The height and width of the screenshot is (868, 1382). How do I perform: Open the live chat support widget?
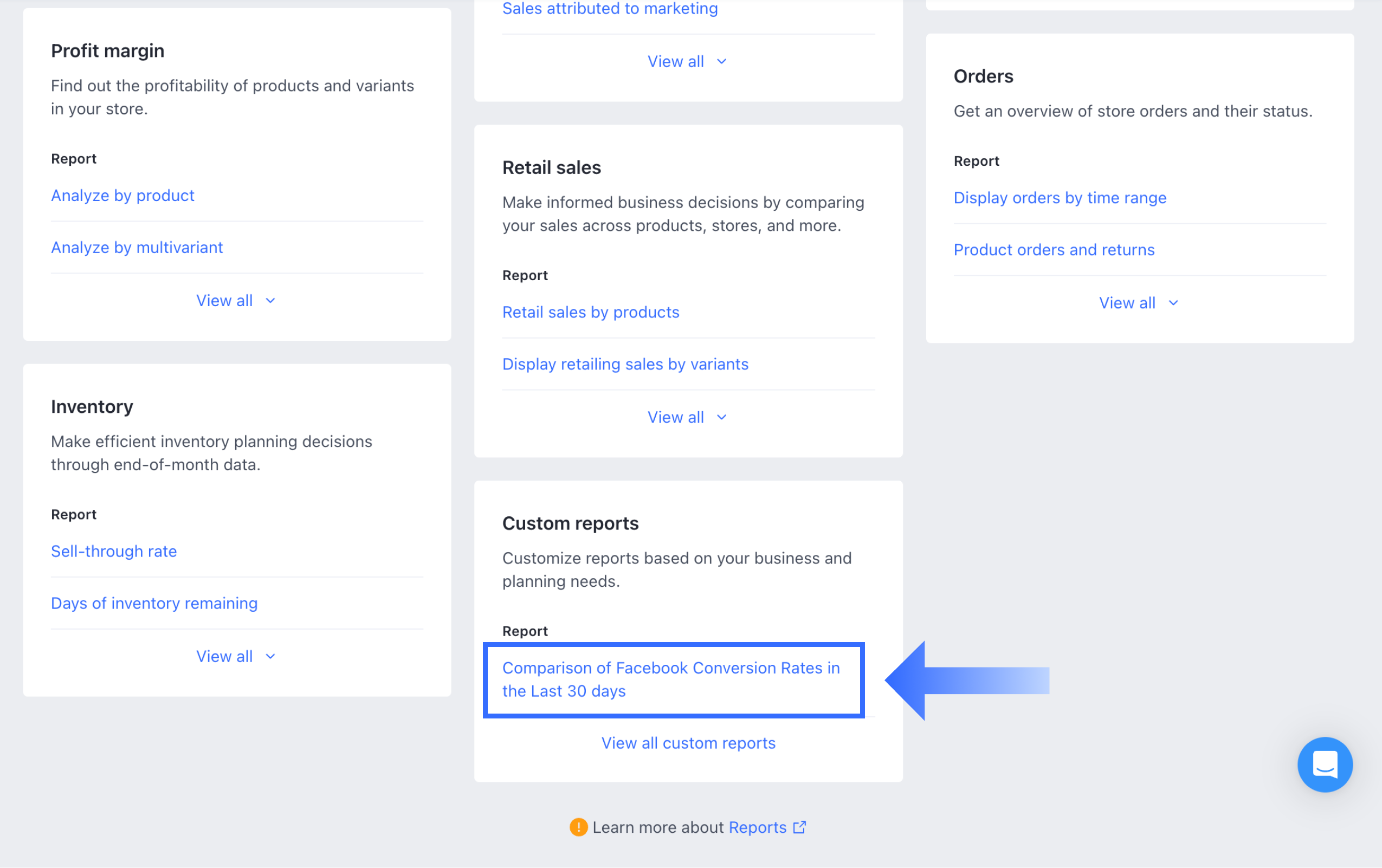1325,764
